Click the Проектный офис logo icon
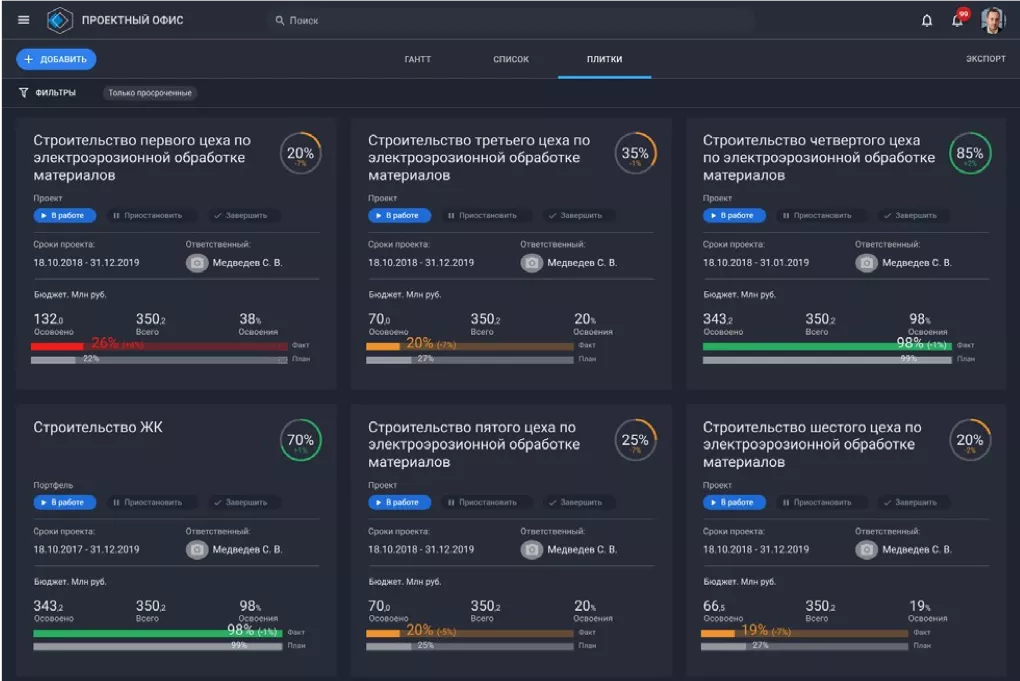This screenshot has width=1020, height=681. click(61, 20)
